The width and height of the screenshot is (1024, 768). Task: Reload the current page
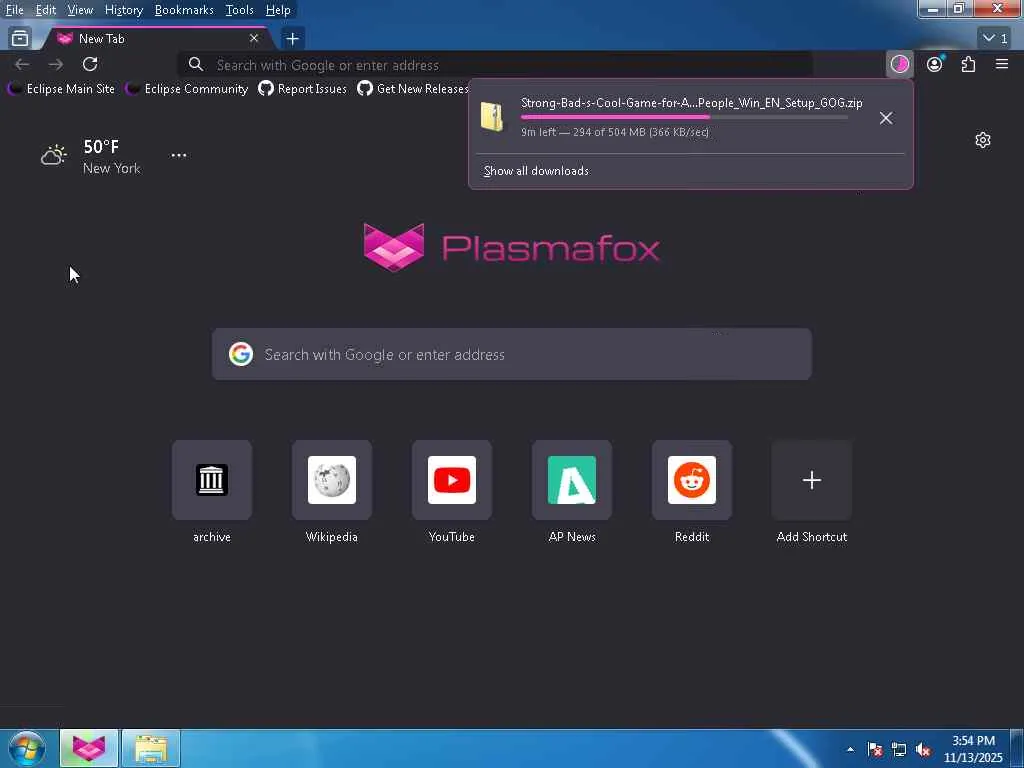pos(90,64)
